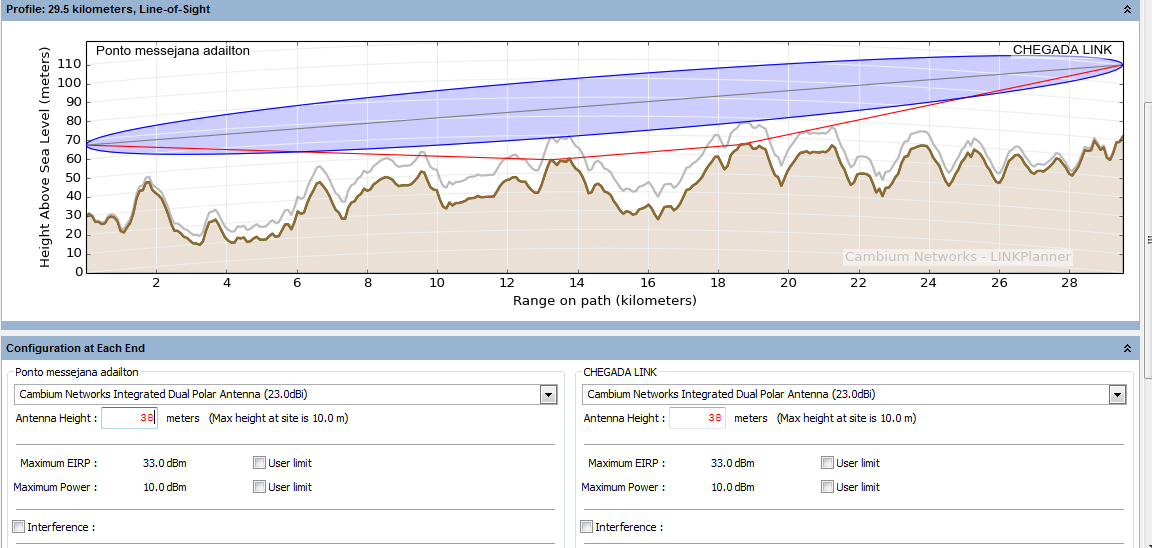Click 'CHEGADA LINK' label in chart
Image resolution: width=1152 pixels, height=548 pixels.
point(1062,50)
